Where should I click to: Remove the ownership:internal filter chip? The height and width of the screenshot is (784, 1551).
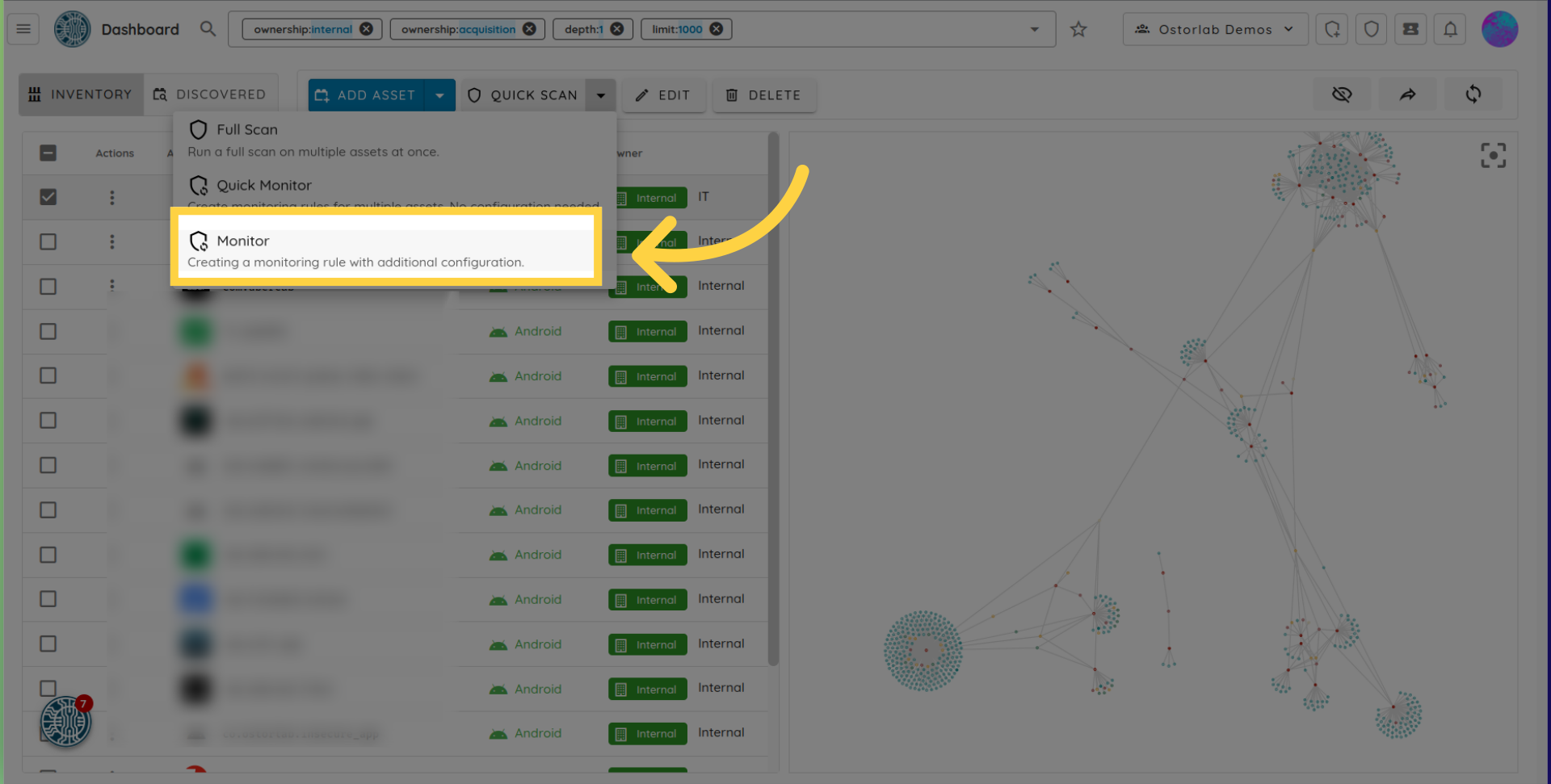tap(367, 29)
